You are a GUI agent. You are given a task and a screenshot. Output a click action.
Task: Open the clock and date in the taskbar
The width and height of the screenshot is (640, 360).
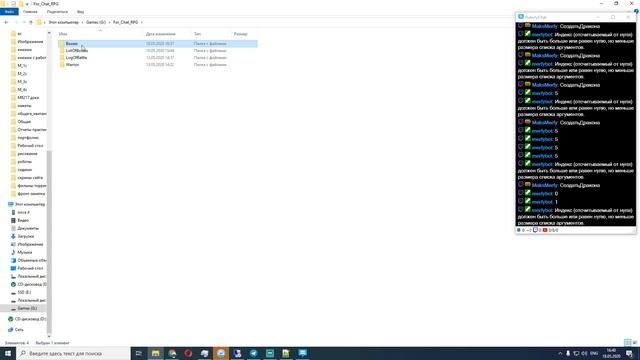tap(611, 353)
